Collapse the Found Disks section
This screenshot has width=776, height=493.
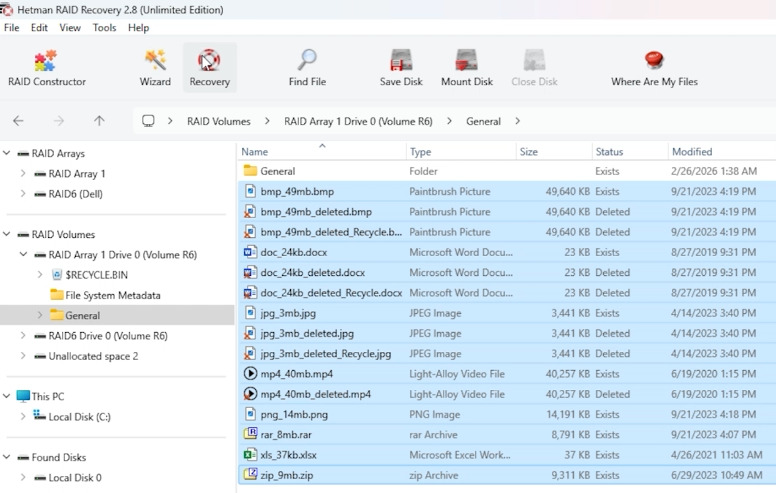(x=6, y=457)
